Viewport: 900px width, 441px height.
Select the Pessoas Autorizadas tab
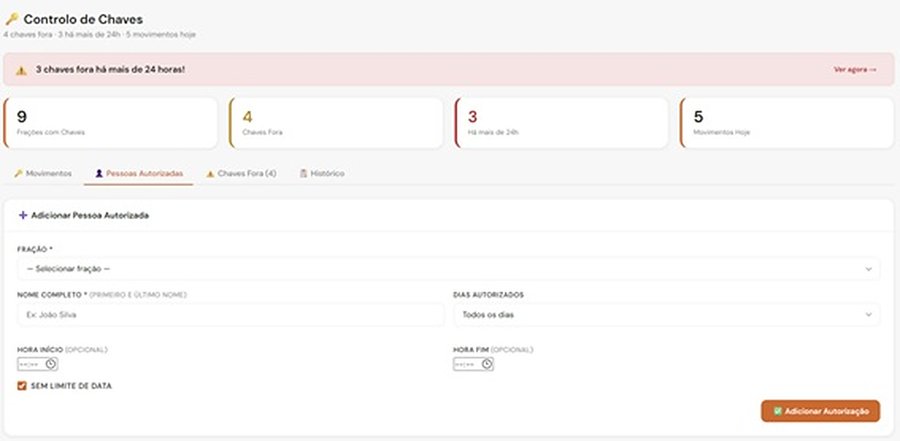139,173
